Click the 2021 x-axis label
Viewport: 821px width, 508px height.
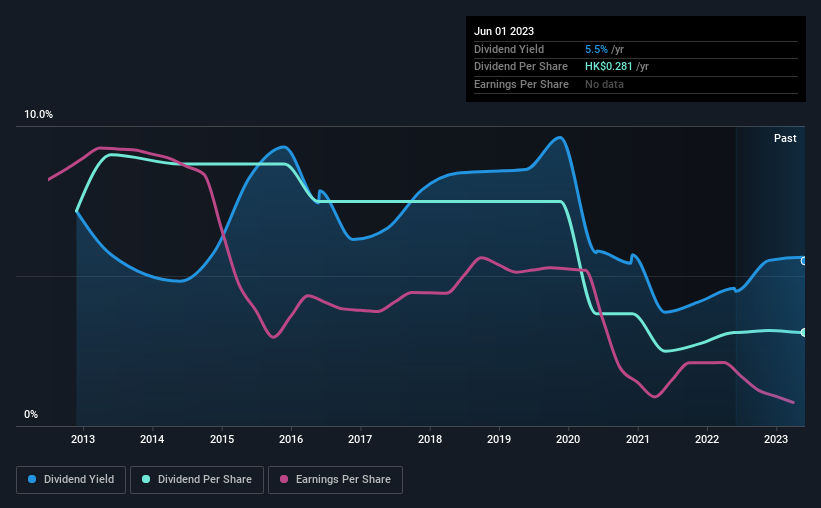[638, 439]
